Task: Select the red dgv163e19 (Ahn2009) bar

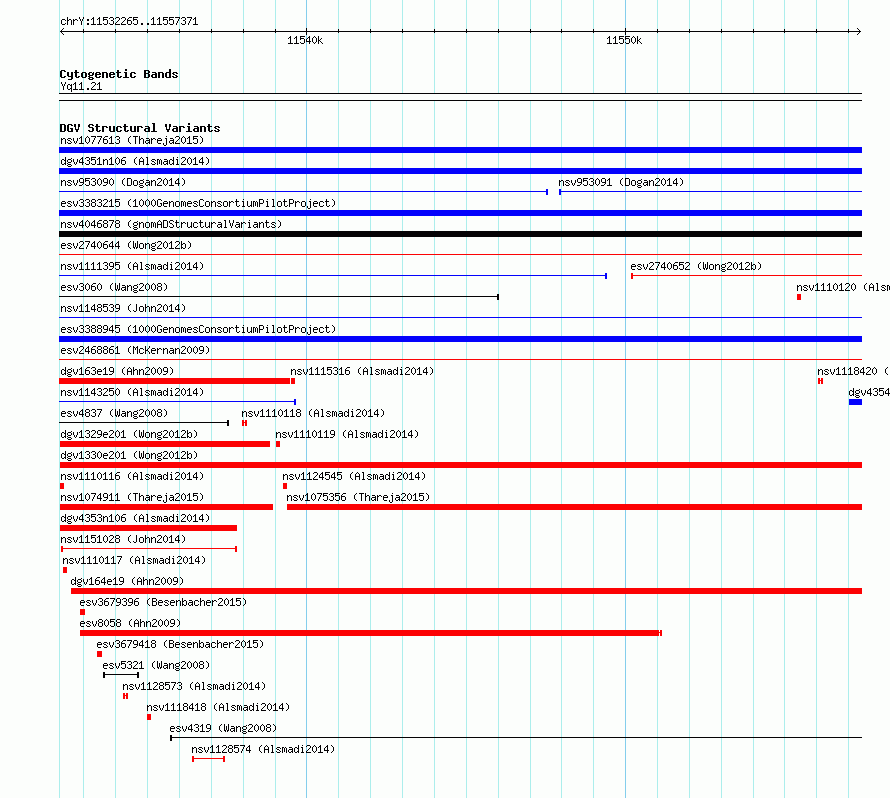Action: [x=175, y=381]
